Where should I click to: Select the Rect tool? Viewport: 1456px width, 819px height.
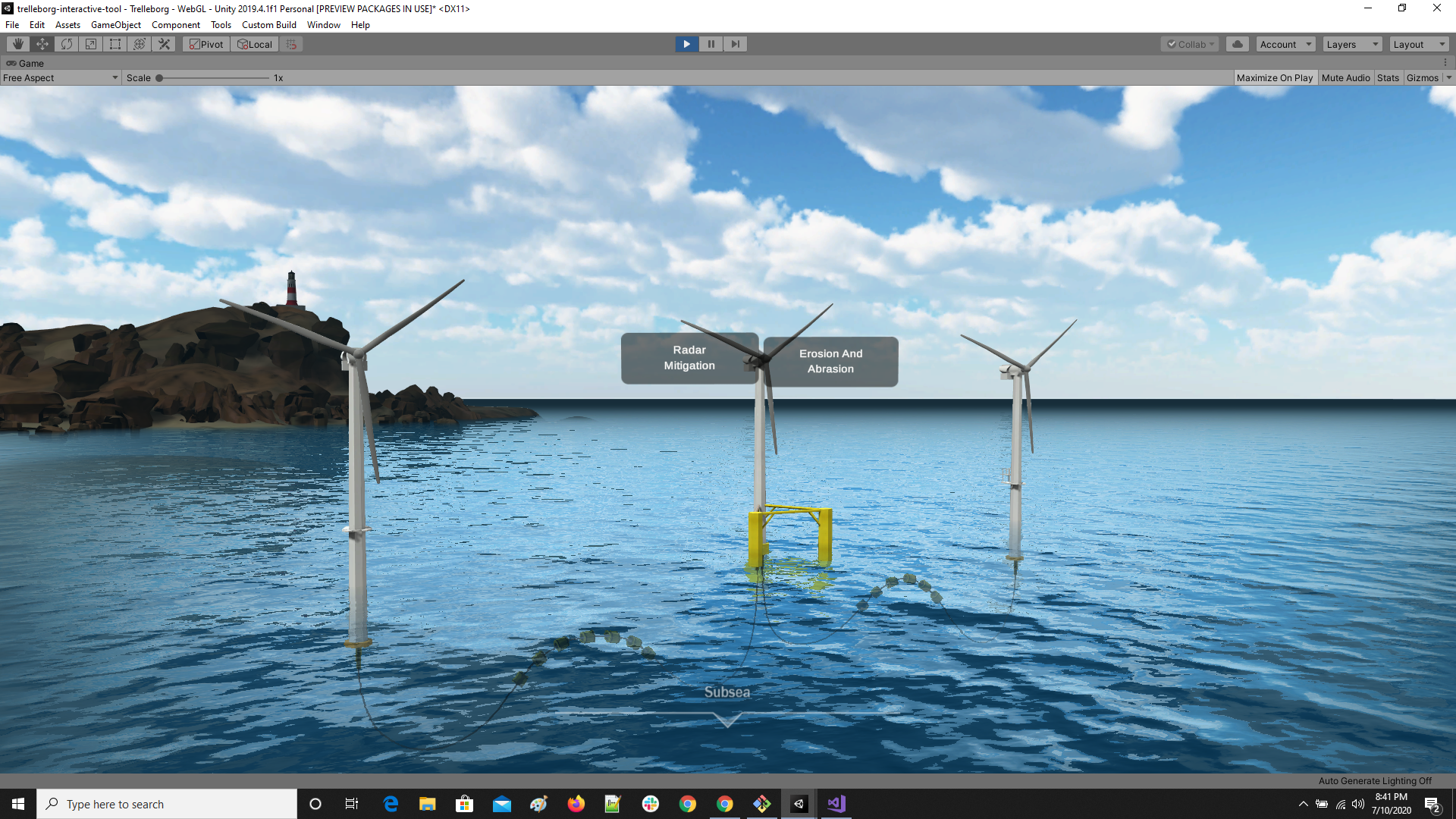coord(115,44)
